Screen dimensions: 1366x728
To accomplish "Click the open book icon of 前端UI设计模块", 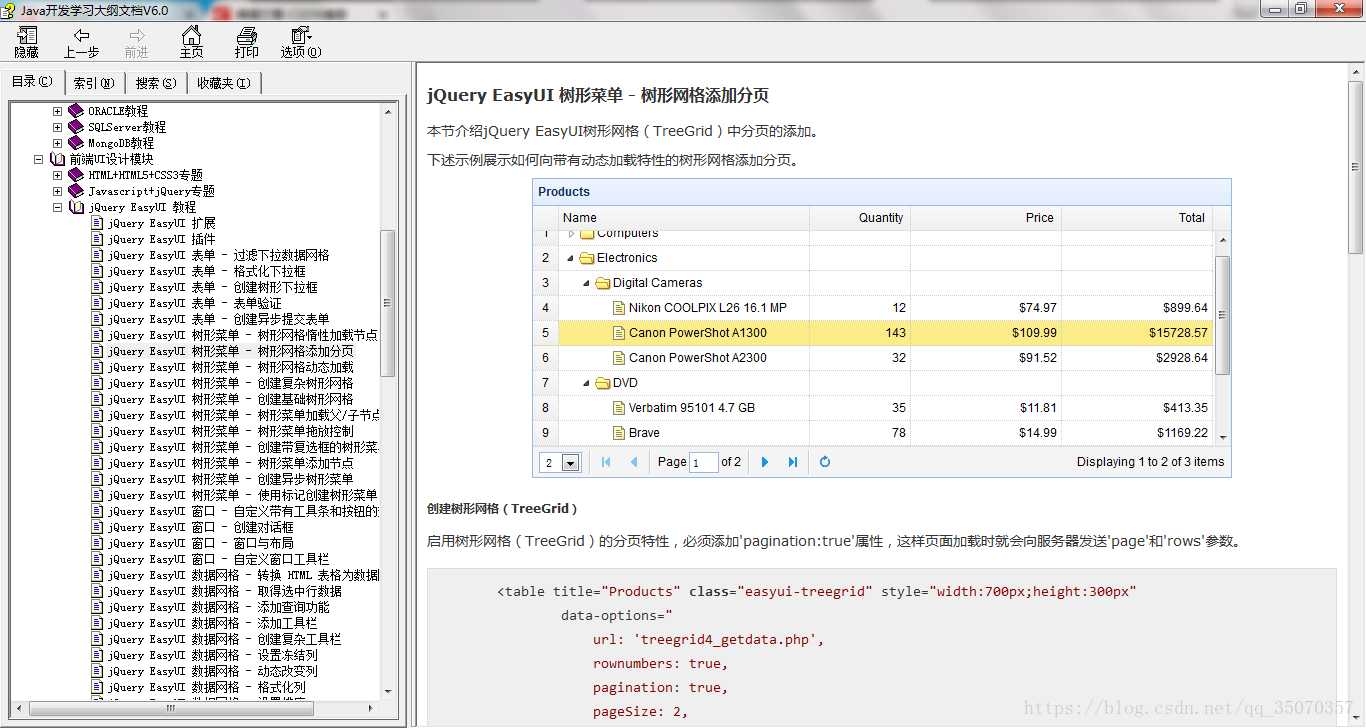I will (57, 159).
